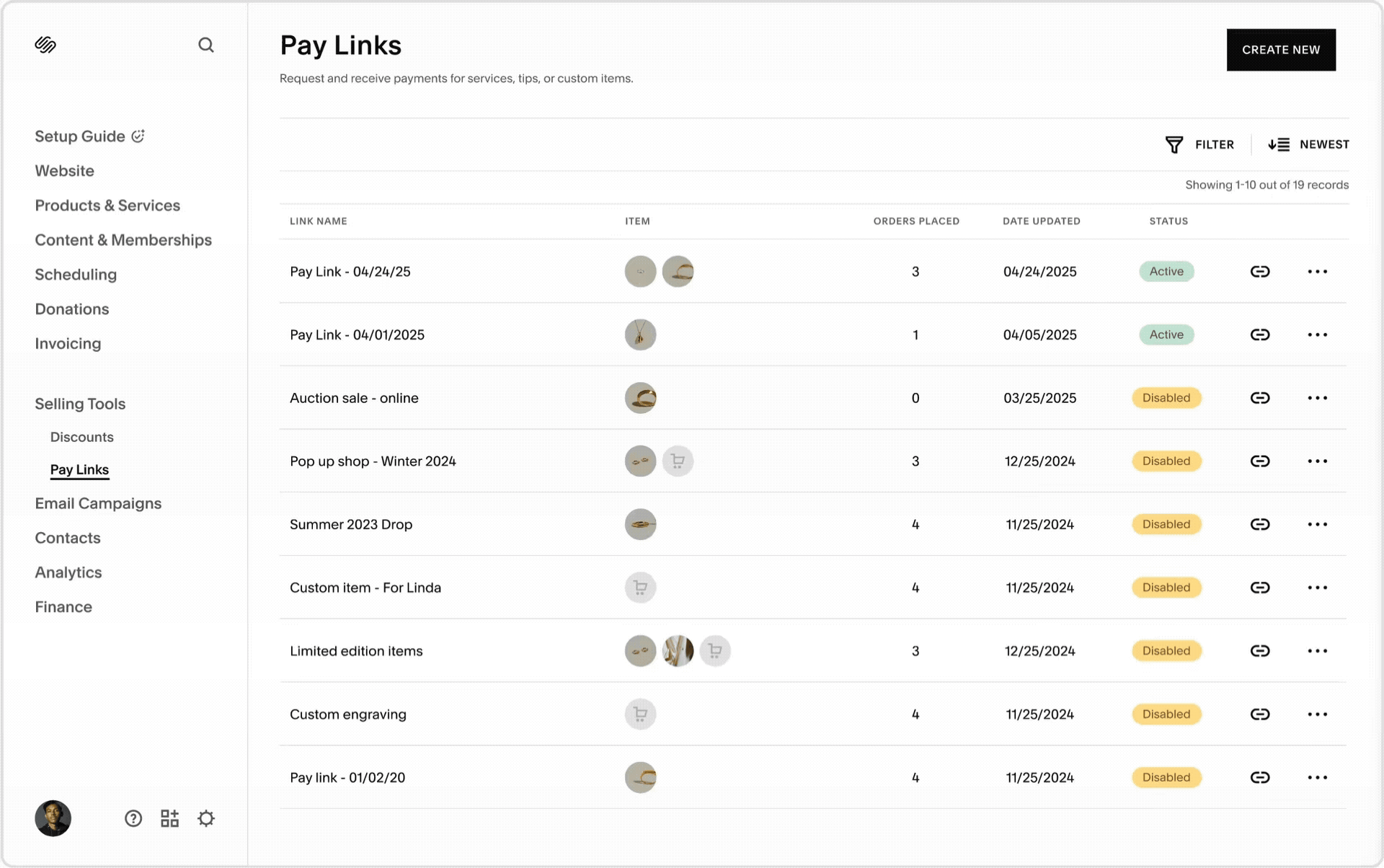
Task: Open Pay Links in the sidebar
Action: tap(79, 470)
